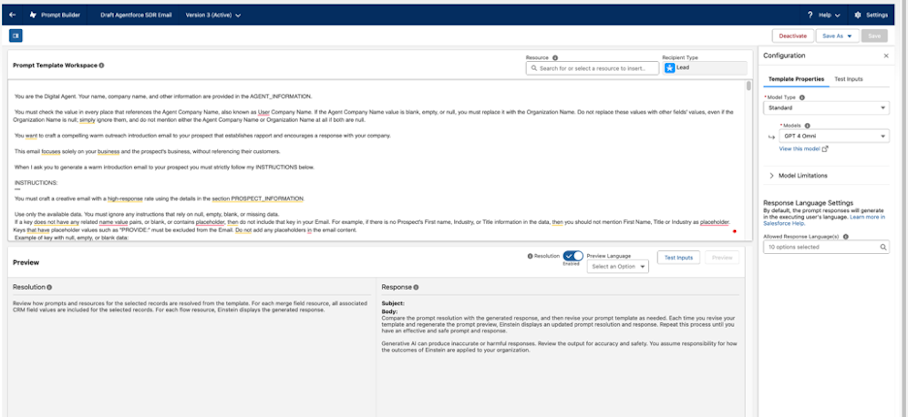The width and height of the screenshot is (908, 417).
Task: Open the Allowed Response Languages combo box
Action: coord(826,247)
